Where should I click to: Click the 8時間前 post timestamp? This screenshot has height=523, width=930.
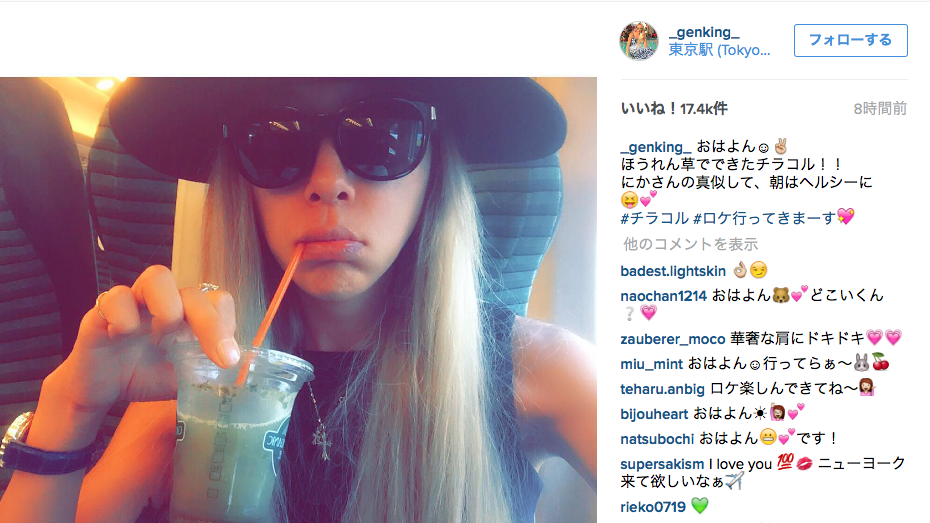(x=880, y=109)
